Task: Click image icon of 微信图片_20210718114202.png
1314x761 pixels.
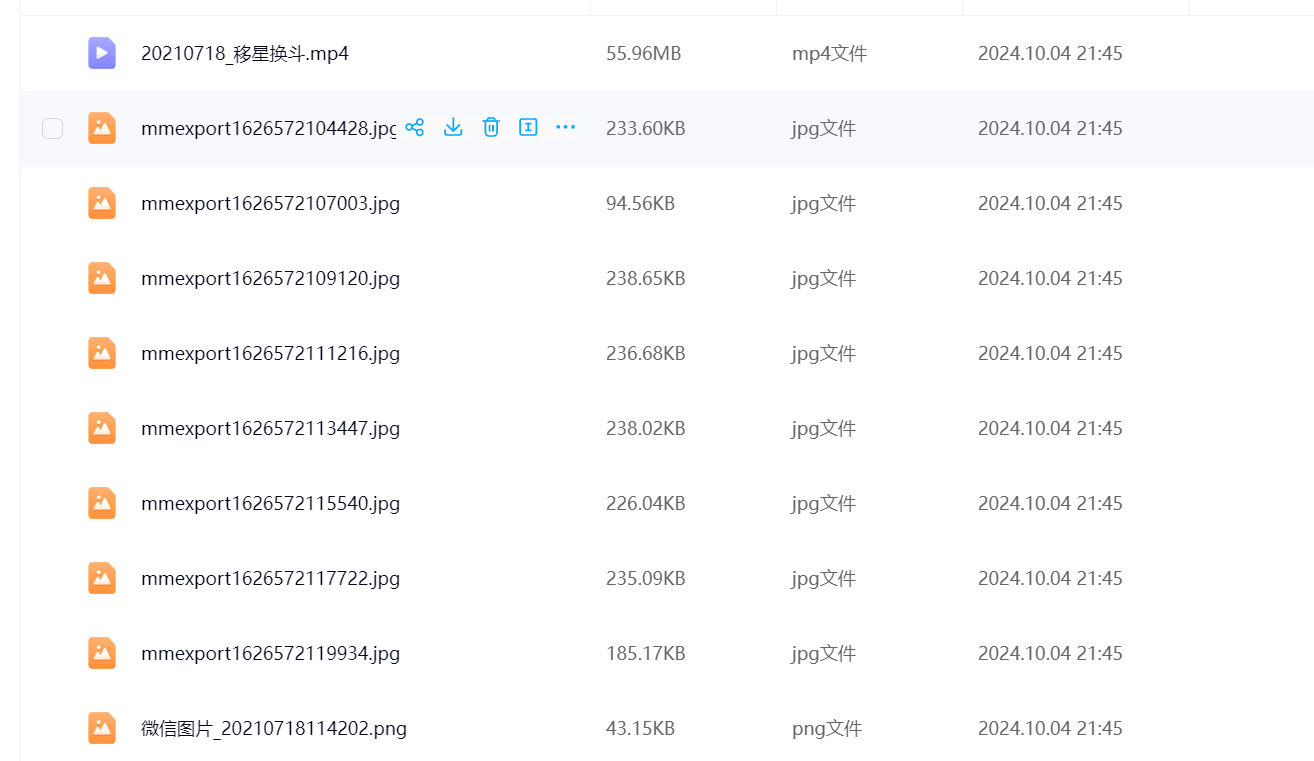Action: click(x=102, y=728)
